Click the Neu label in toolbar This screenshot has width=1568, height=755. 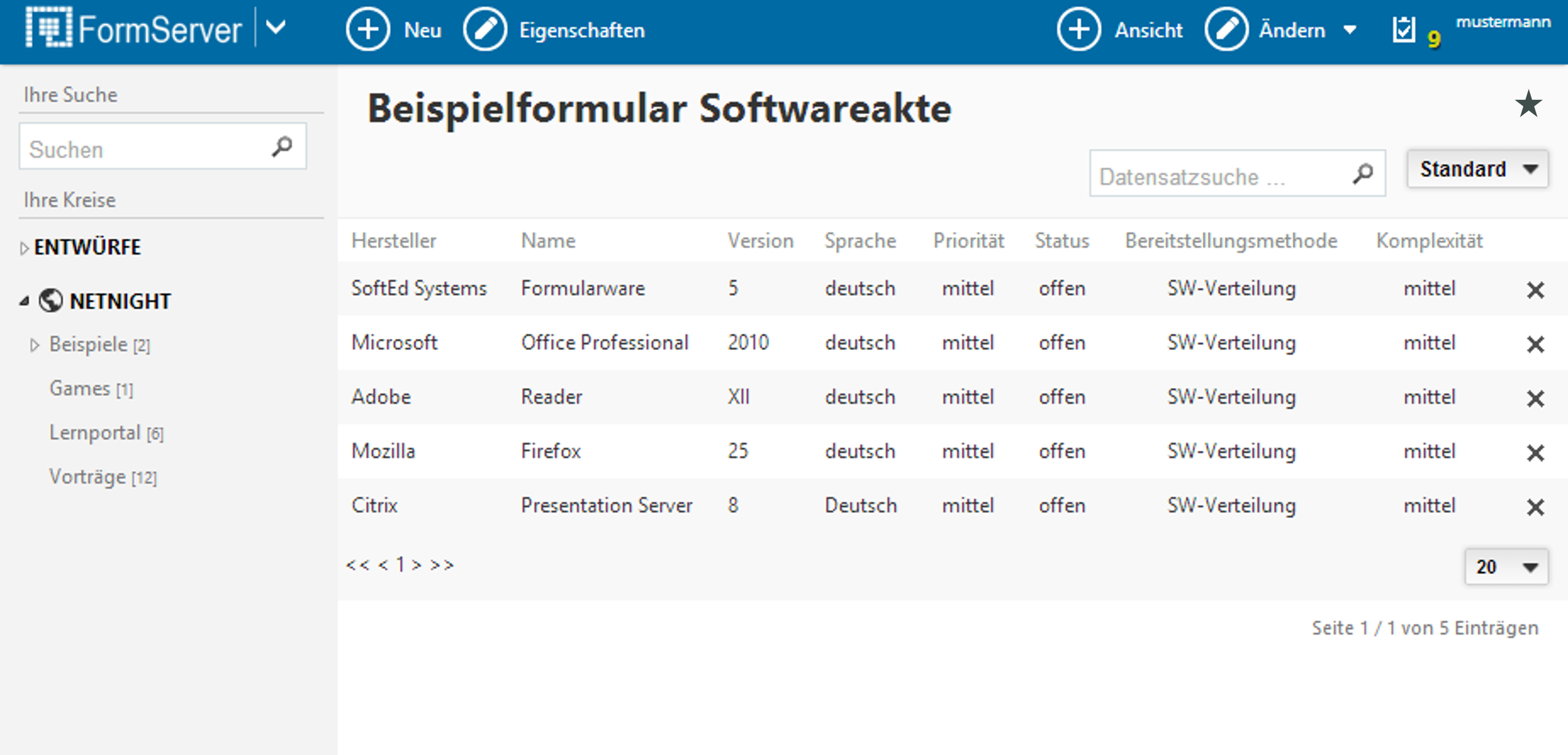click(x=423, y=30)
